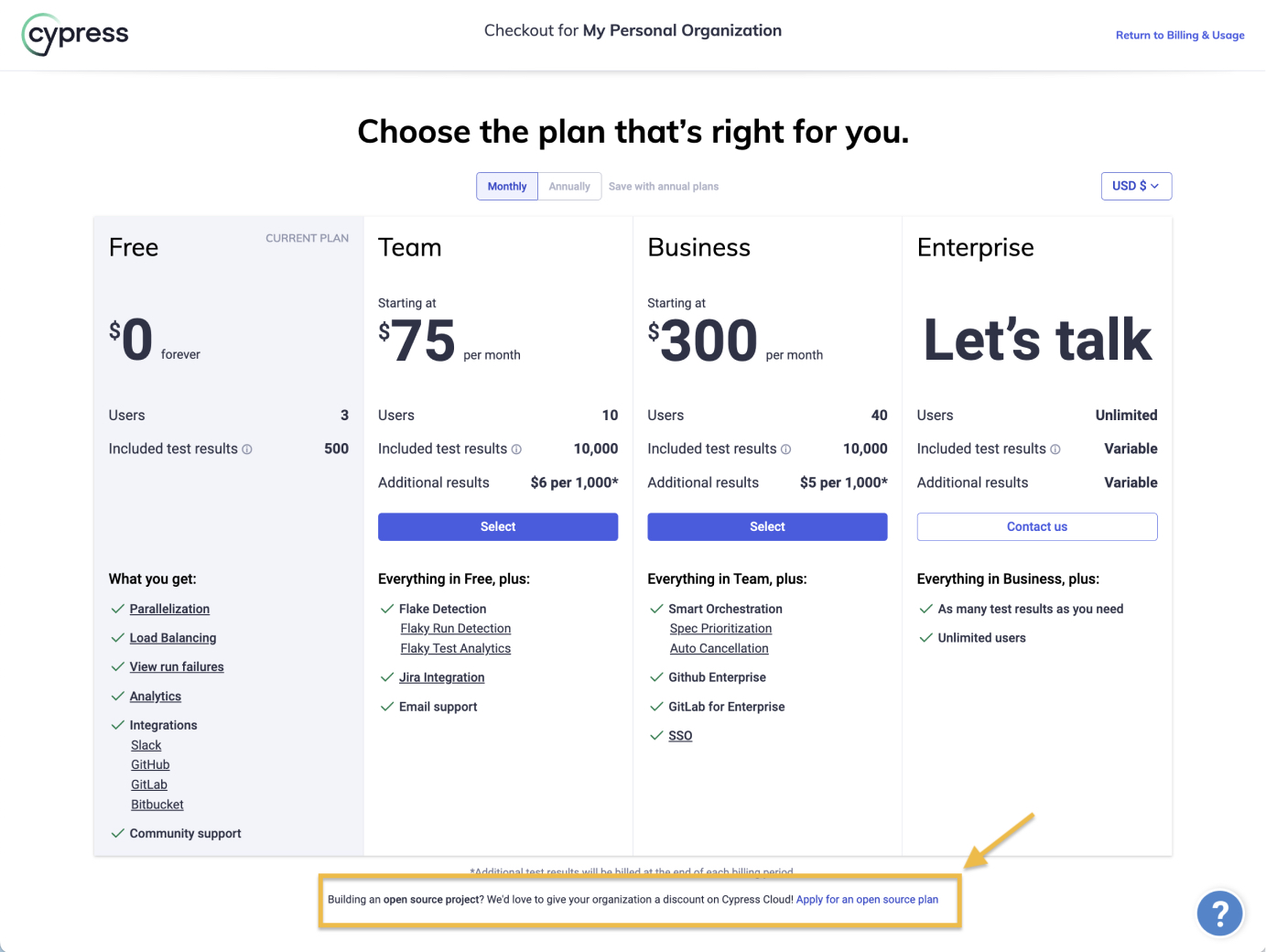The height and width of the screenshot is (952, 1266).
Task: Return to Billing & Usage
Action: 1180,35
